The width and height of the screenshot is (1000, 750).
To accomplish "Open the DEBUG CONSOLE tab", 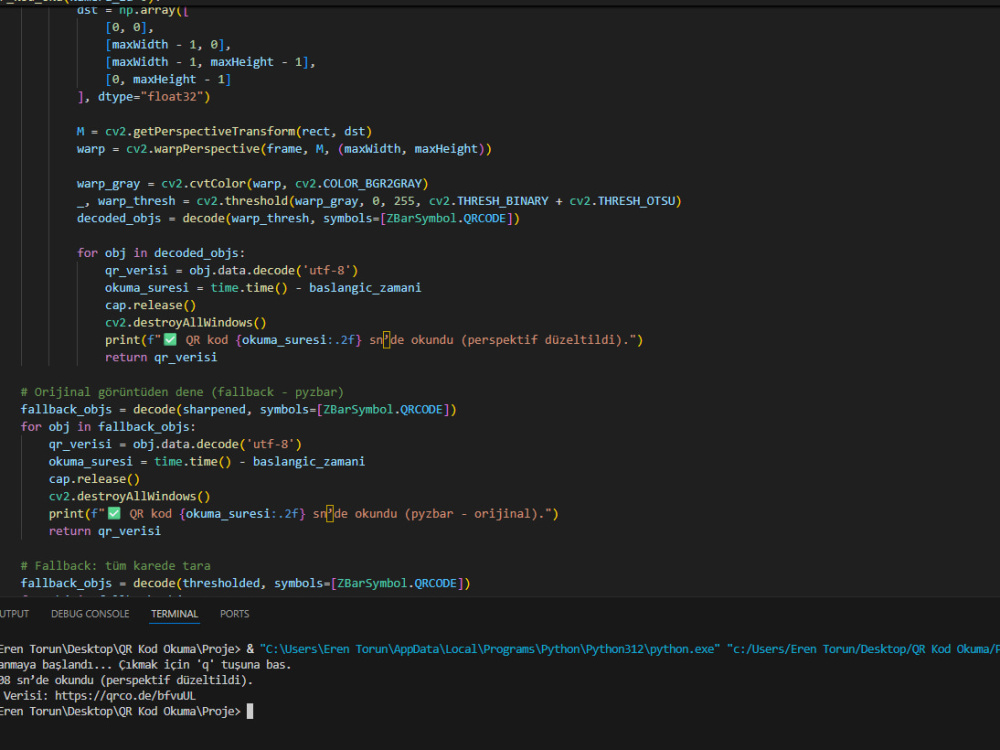I will coord(90,614).
